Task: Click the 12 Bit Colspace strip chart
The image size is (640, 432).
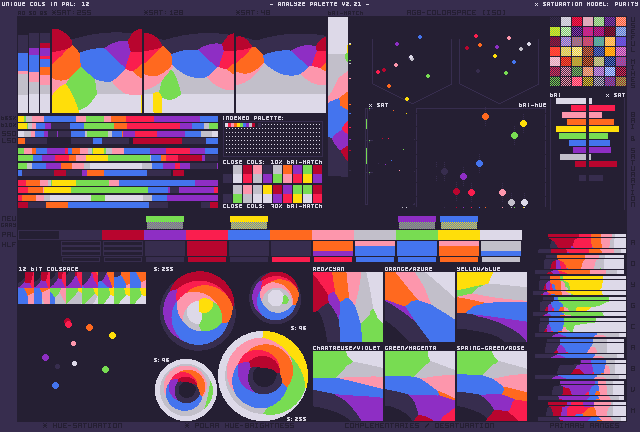Action: click(x=82, y=288)
